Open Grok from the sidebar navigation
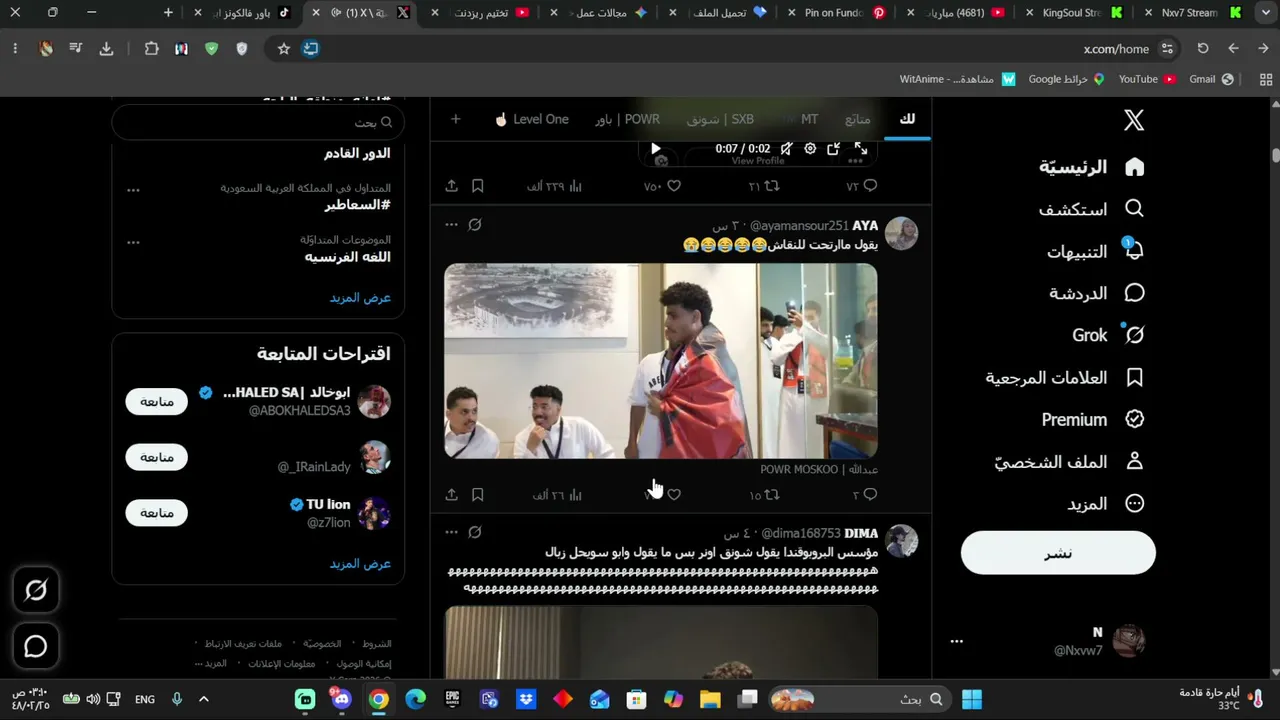Screen dimensions: 1280x720 pos(1108,335)
